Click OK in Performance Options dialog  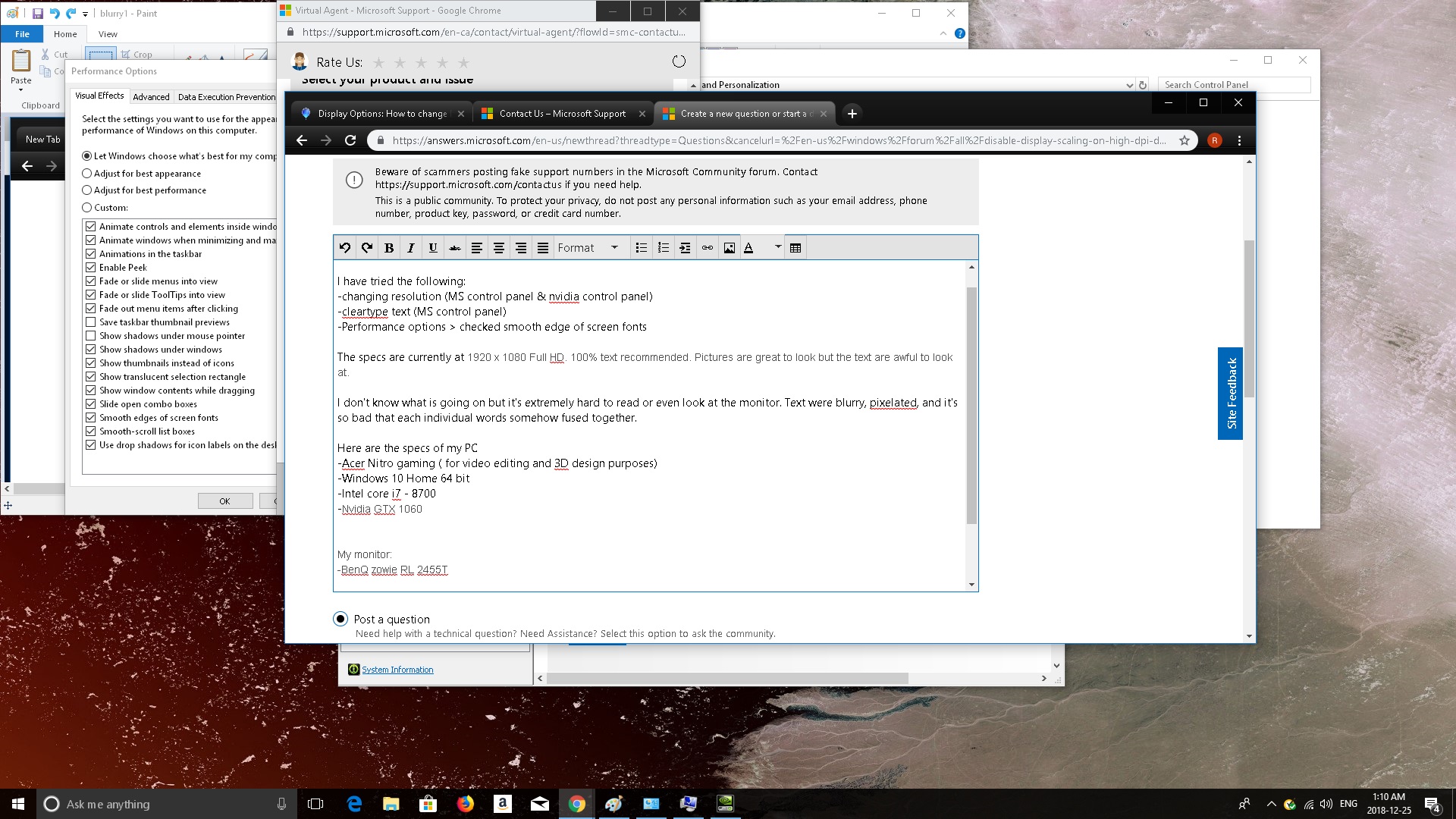tap(224, 501)
